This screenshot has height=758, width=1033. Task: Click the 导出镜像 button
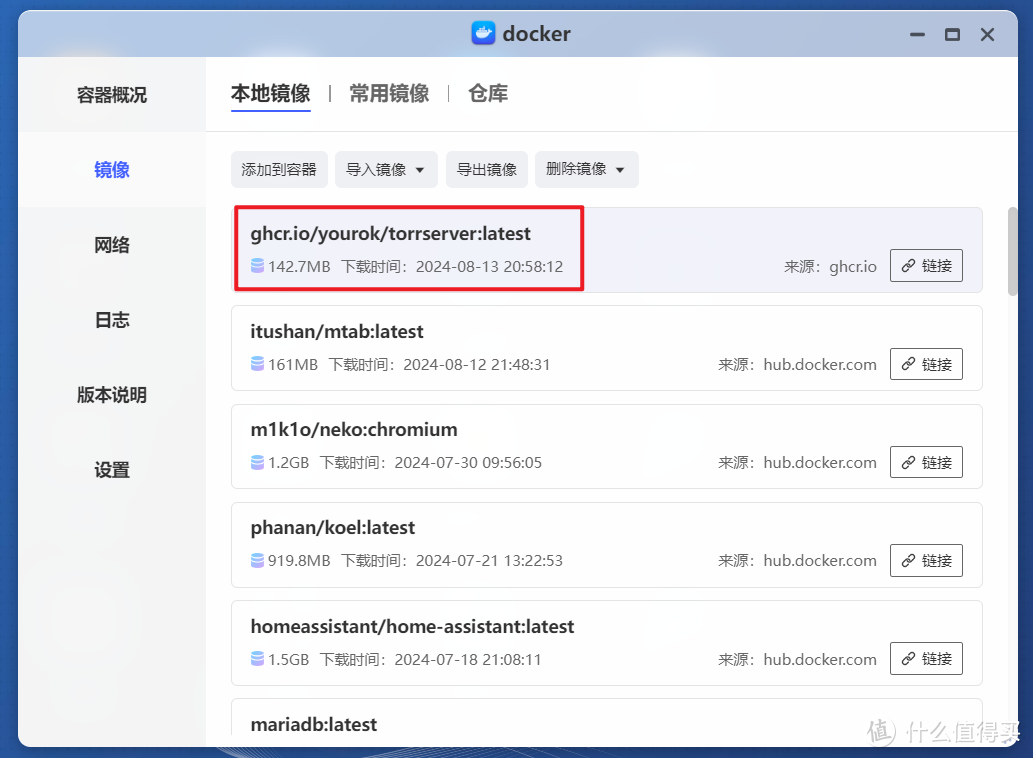(x=487, y=169)
